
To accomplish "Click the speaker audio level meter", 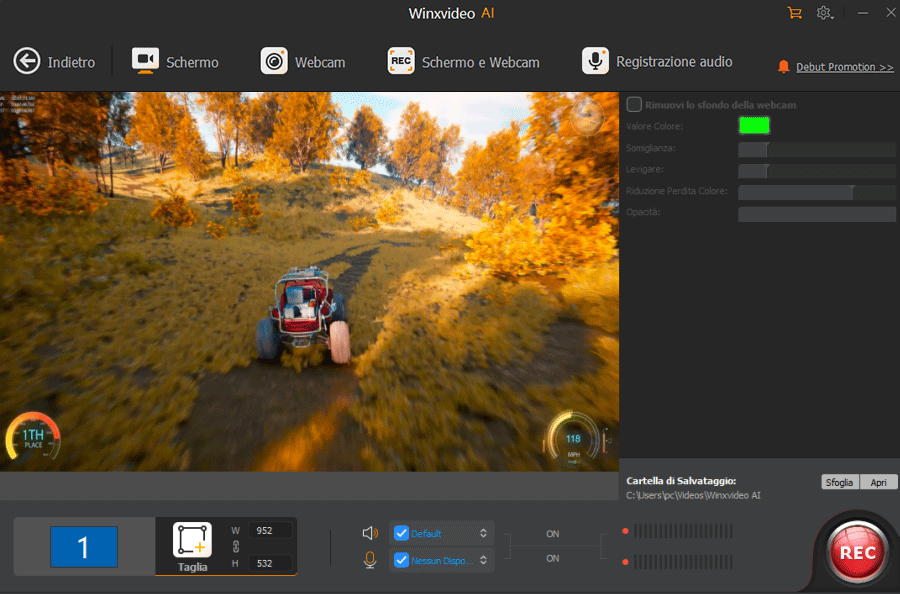I will tap(682, 531).
